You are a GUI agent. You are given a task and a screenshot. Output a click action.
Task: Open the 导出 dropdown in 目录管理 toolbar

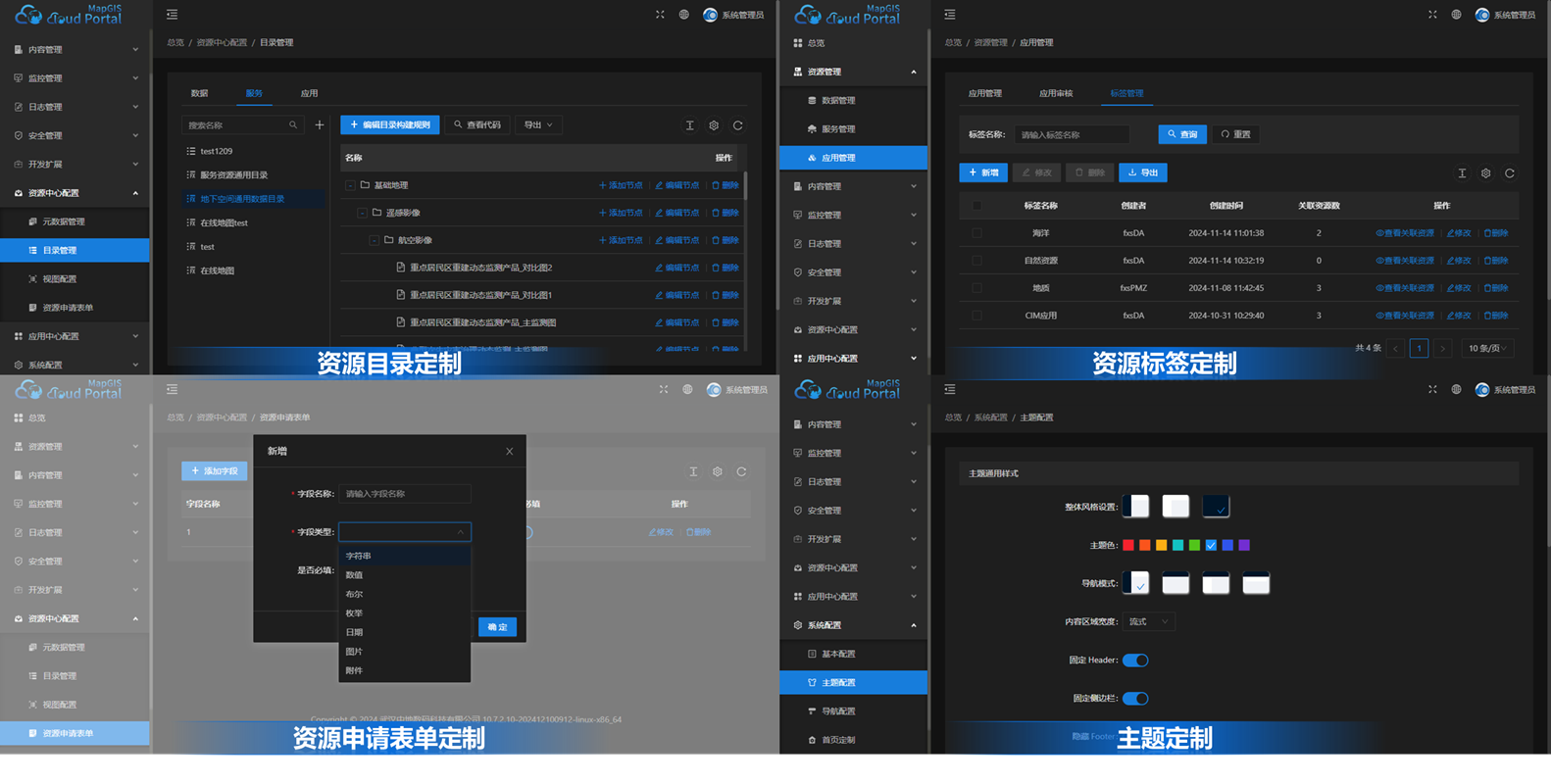click(538, 125)
